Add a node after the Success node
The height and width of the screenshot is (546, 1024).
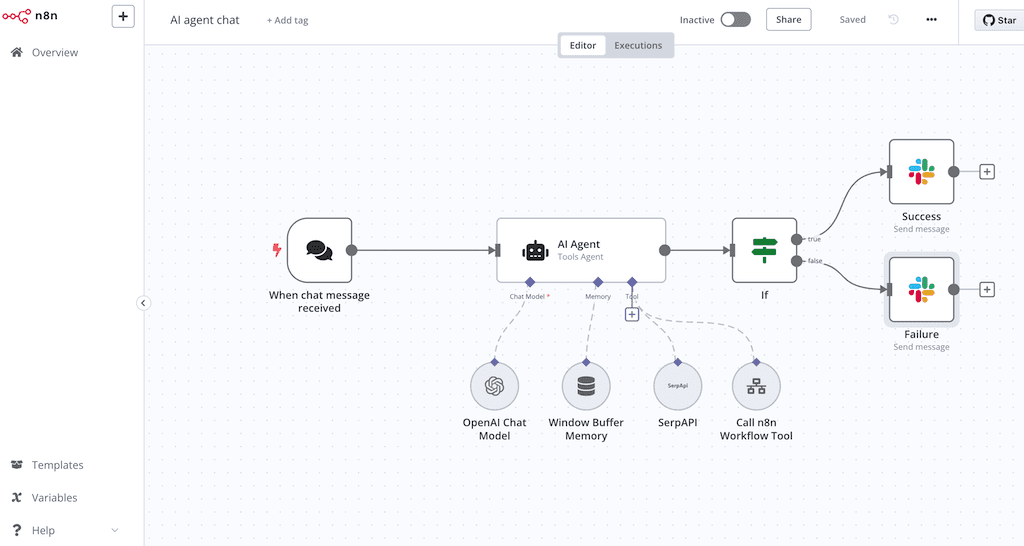[x=987, y=172]
